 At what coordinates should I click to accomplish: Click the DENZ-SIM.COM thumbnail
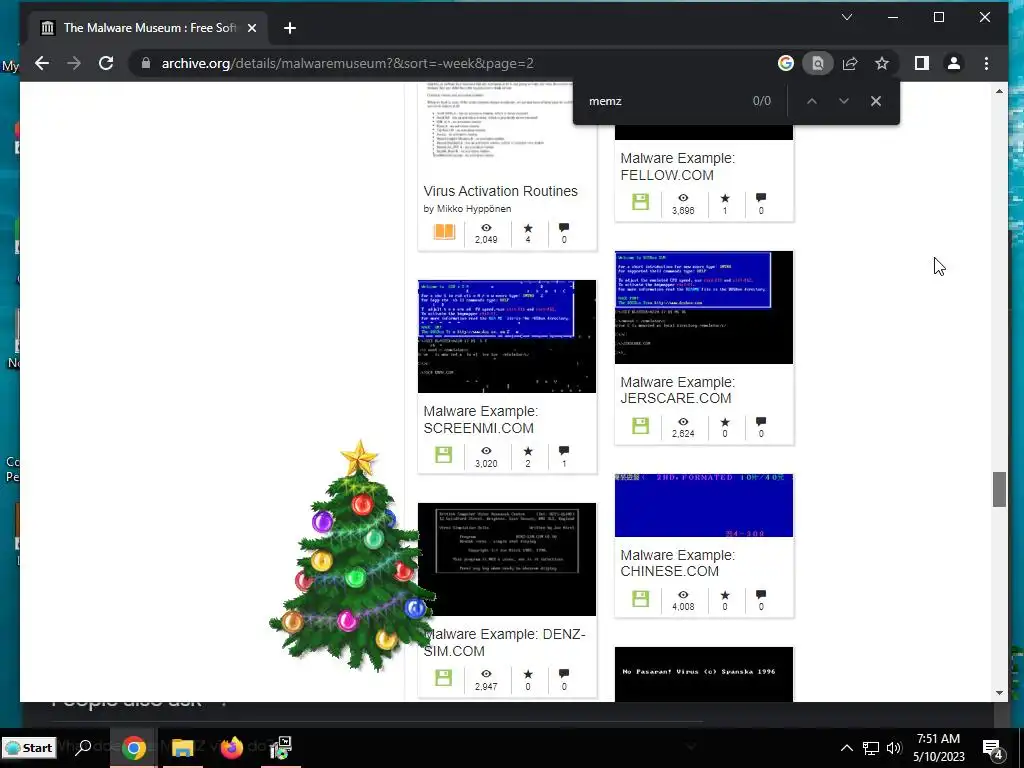pos(507,559)
